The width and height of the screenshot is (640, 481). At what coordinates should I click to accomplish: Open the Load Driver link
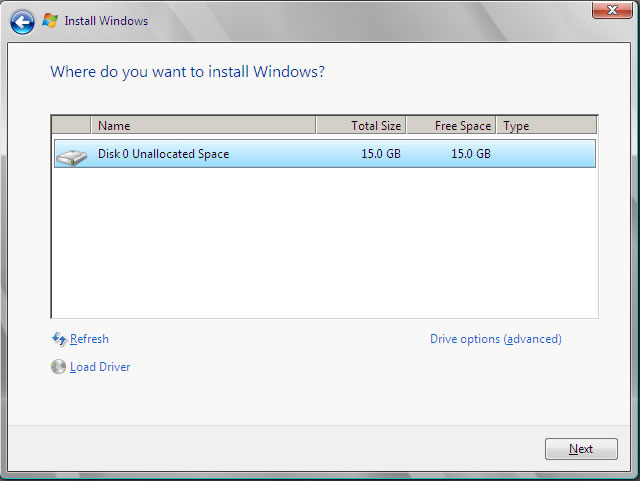coord(100,367)
